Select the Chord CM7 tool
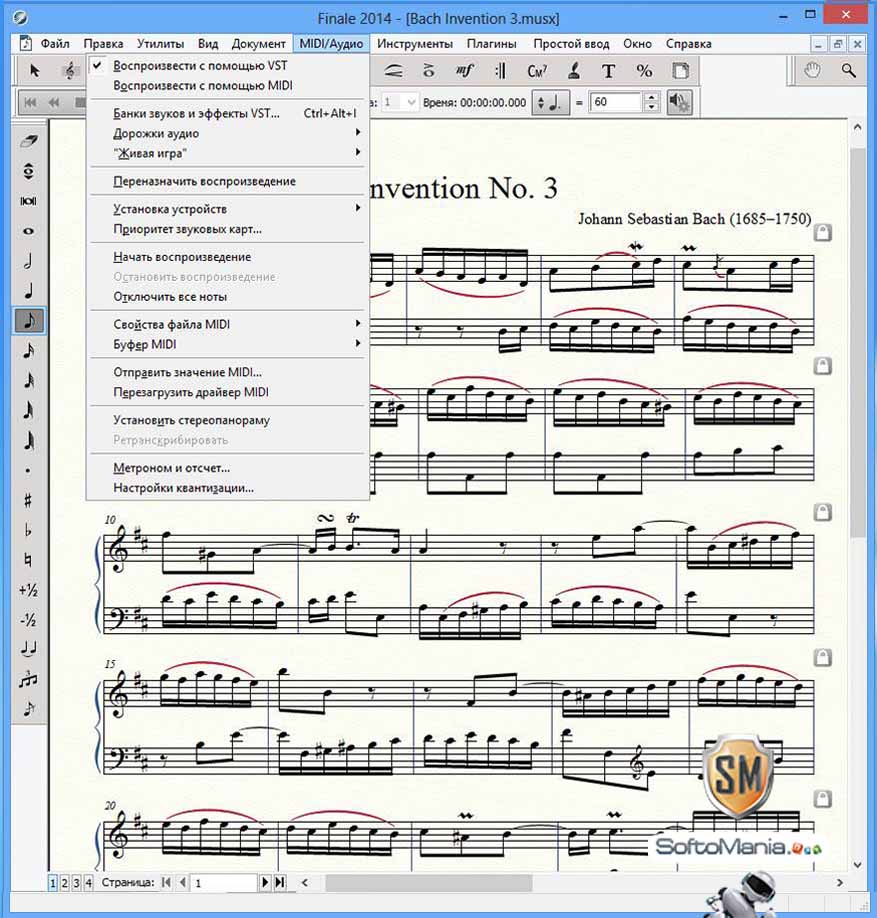The width and height of the screenshot is (877, 918). 537,71
